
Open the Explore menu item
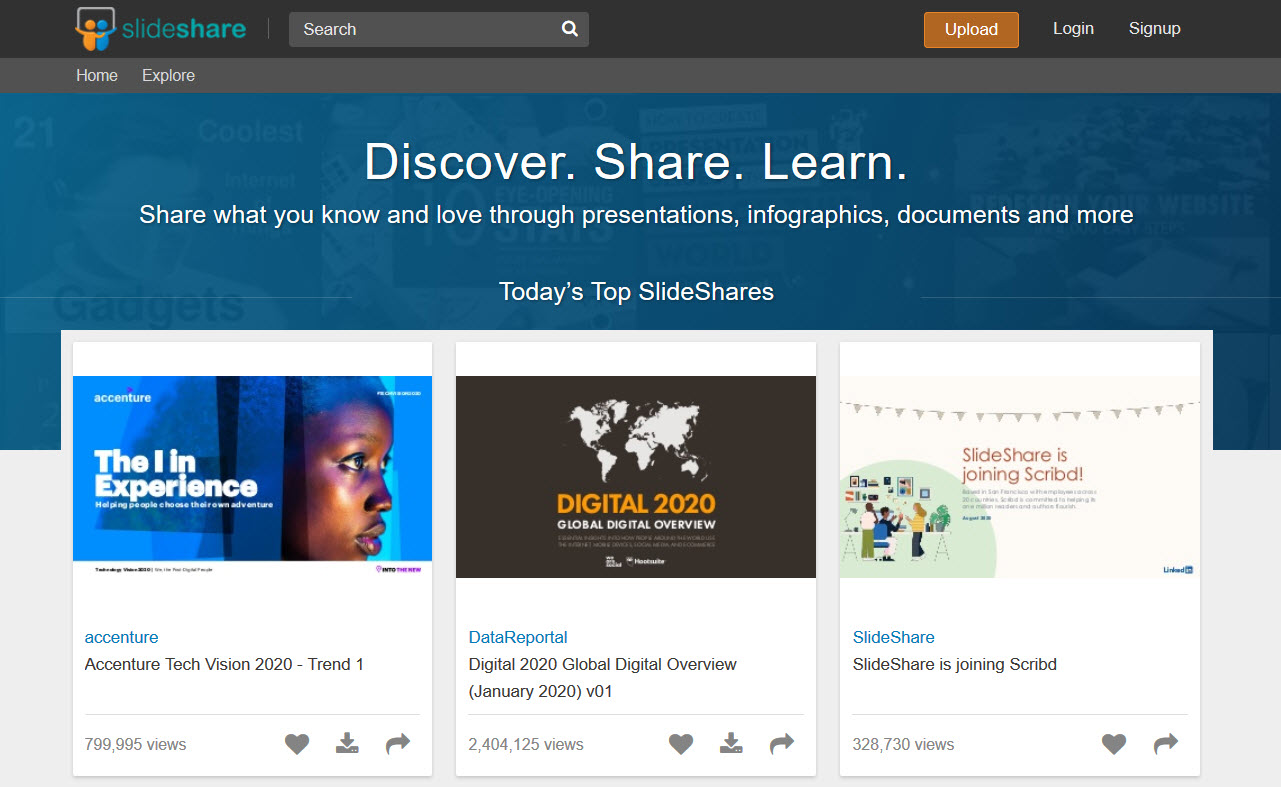coord(168,76)
